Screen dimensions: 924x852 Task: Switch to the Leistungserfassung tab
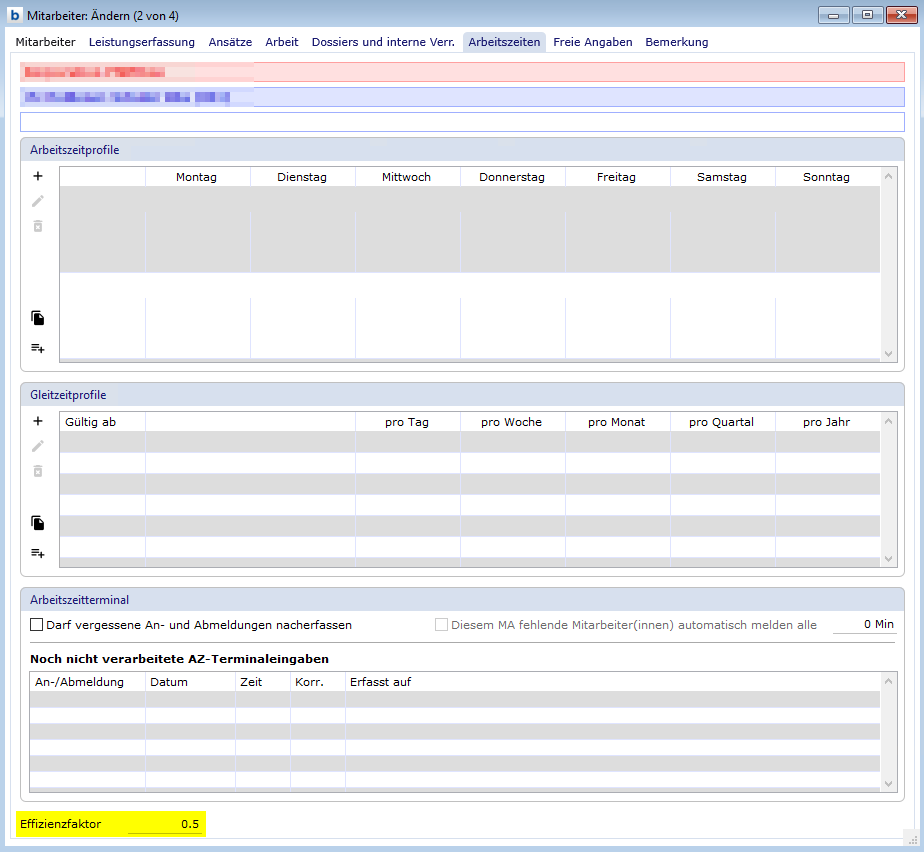[141, 42]
